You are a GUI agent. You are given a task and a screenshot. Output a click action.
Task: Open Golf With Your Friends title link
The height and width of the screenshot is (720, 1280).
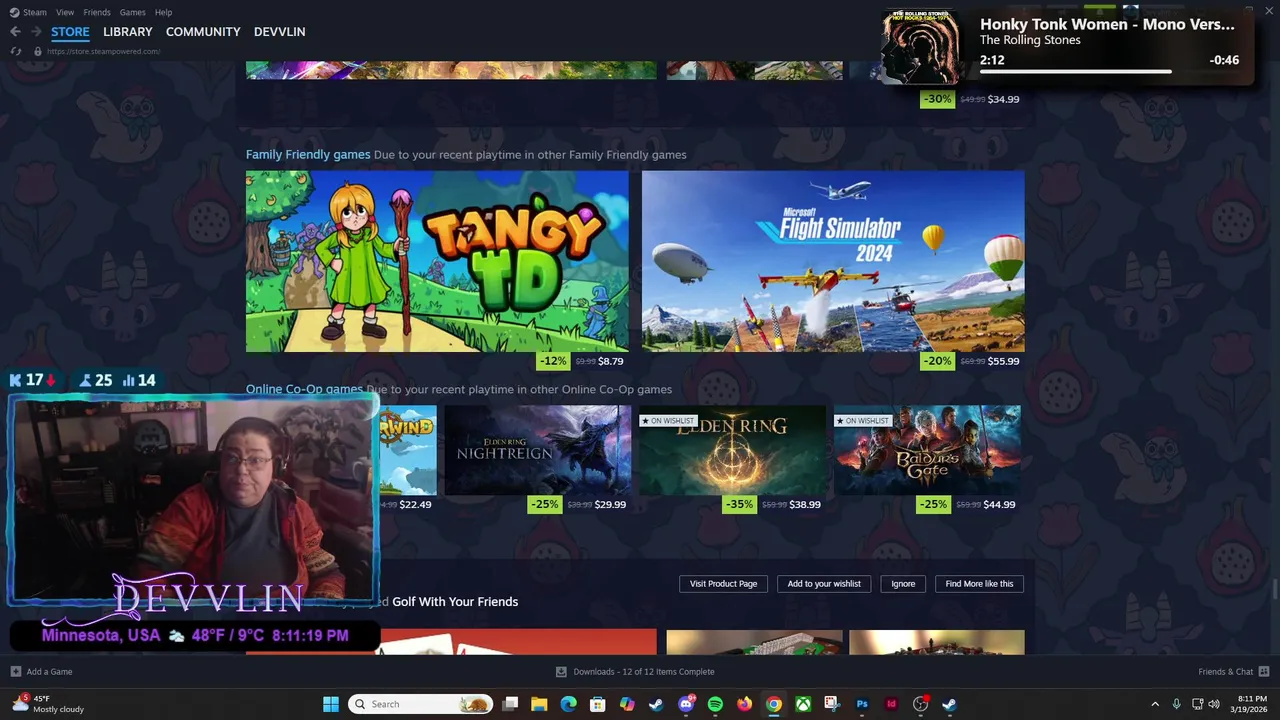455,602
